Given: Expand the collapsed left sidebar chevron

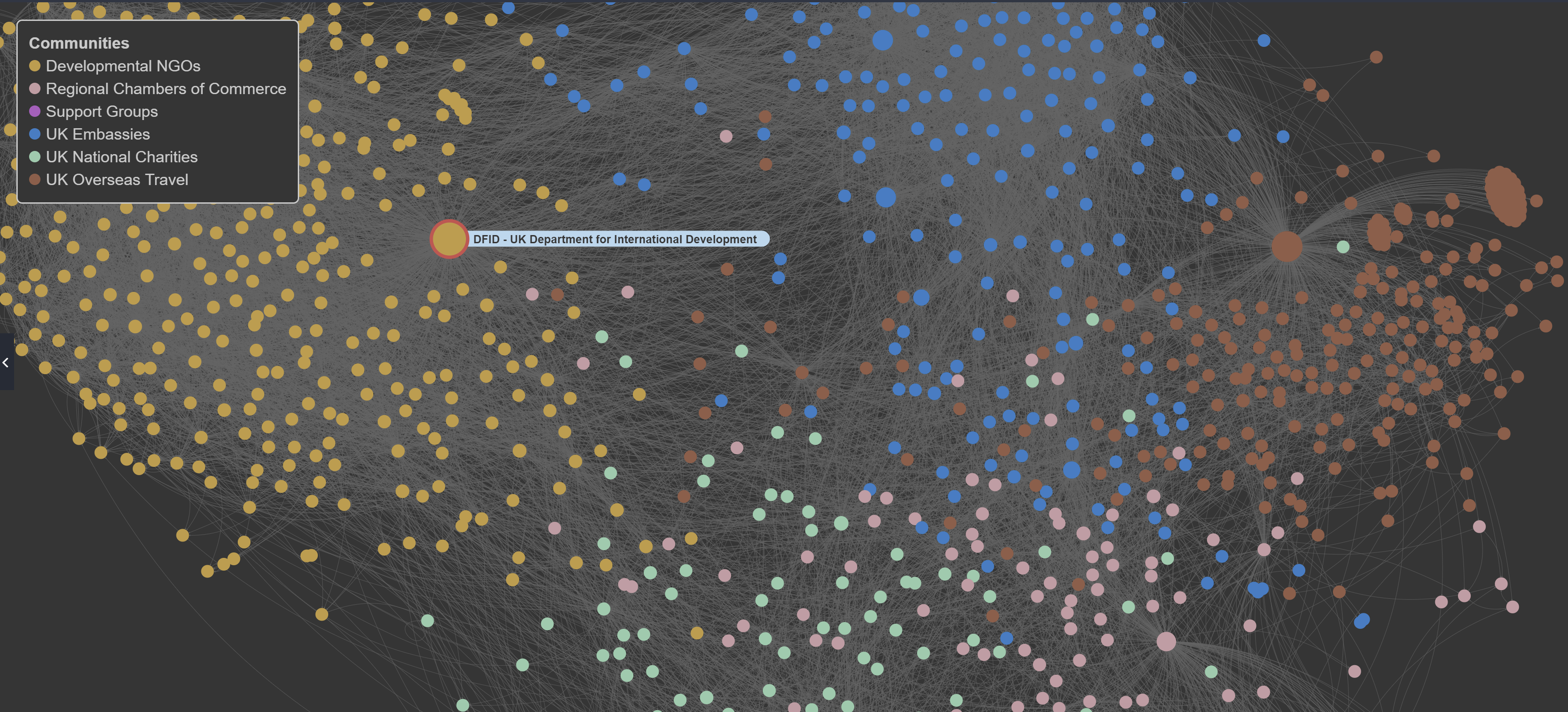Looking at the screenshot, I should pyautogui.click(x=5, y=363).
